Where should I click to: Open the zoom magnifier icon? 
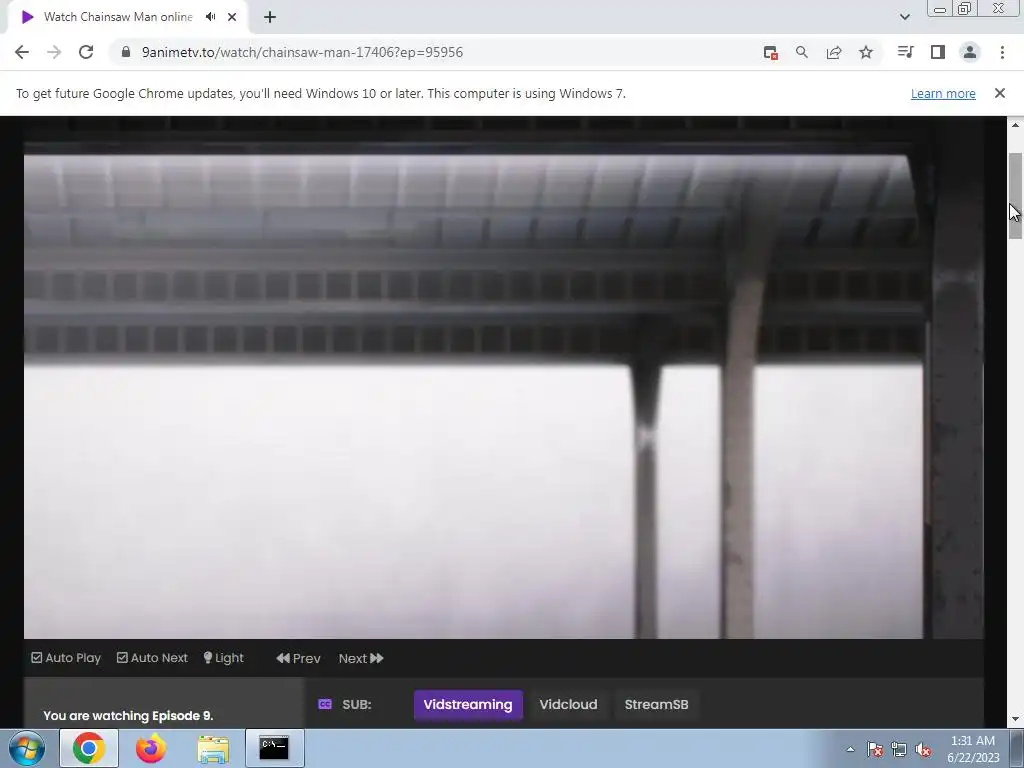pyautogui.click(x=802, y=52)
